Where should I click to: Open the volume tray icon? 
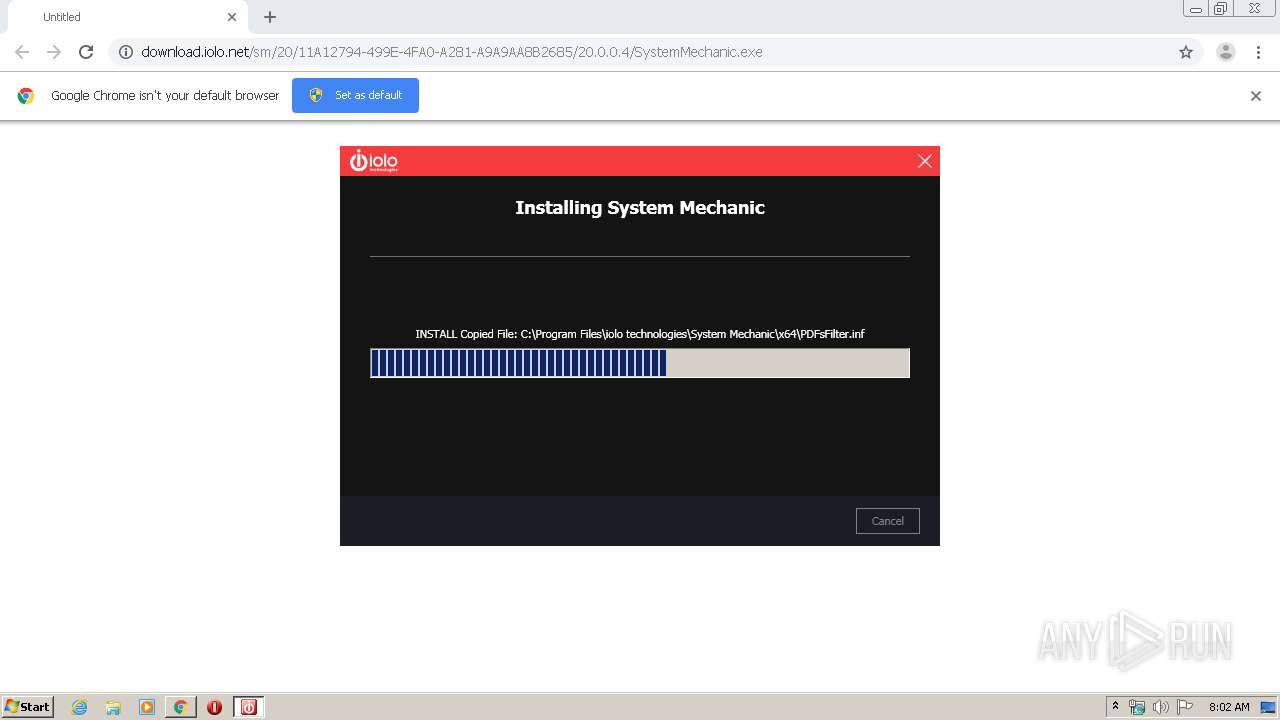point(1161,707)
